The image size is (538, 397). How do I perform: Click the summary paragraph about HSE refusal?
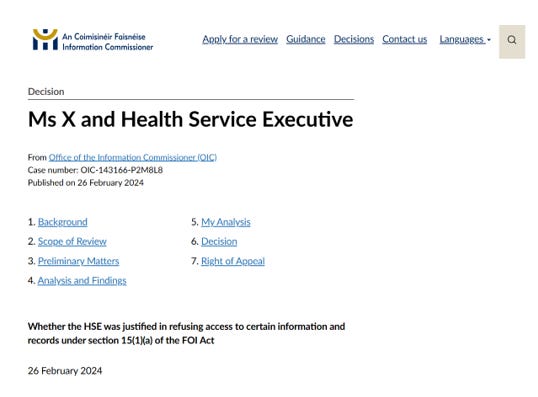coord(186,333)
